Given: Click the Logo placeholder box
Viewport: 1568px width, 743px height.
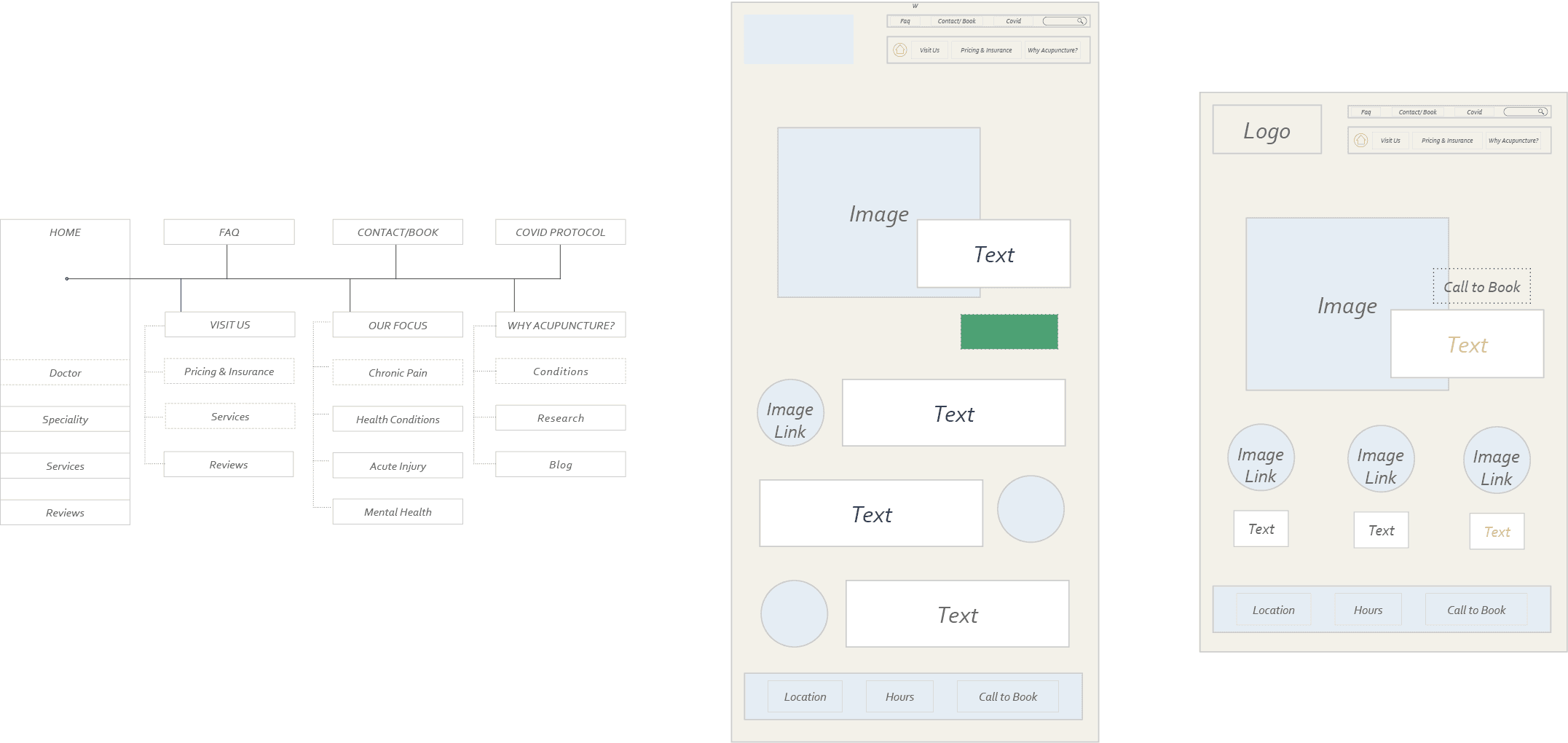Looking at the screenshot, I should click(x=1266, y=130).
